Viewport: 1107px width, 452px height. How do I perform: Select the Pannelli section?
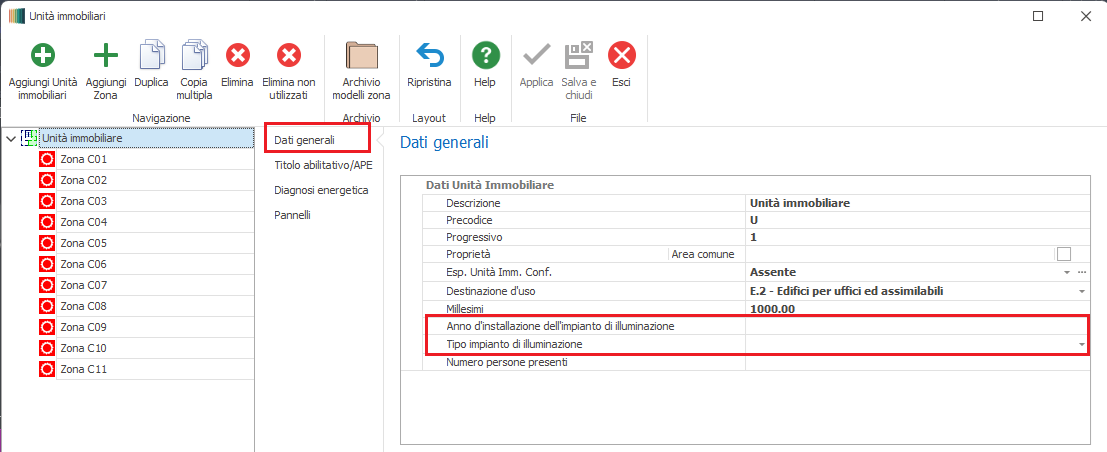292,215
